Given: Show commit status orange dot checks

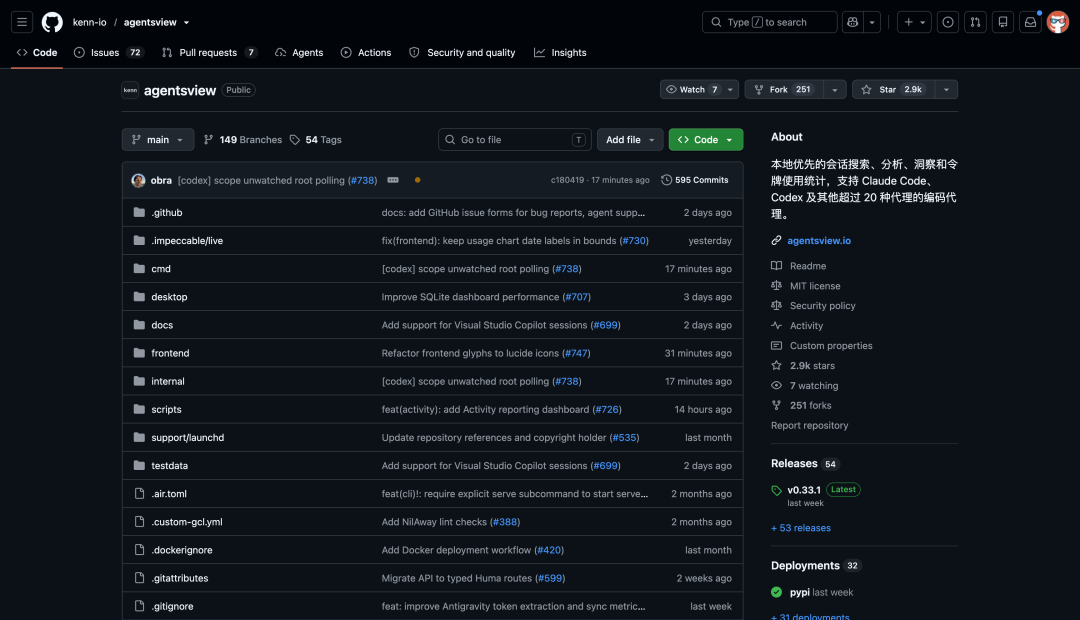Looking at the screenshot, I should click(x=417, y=180).
